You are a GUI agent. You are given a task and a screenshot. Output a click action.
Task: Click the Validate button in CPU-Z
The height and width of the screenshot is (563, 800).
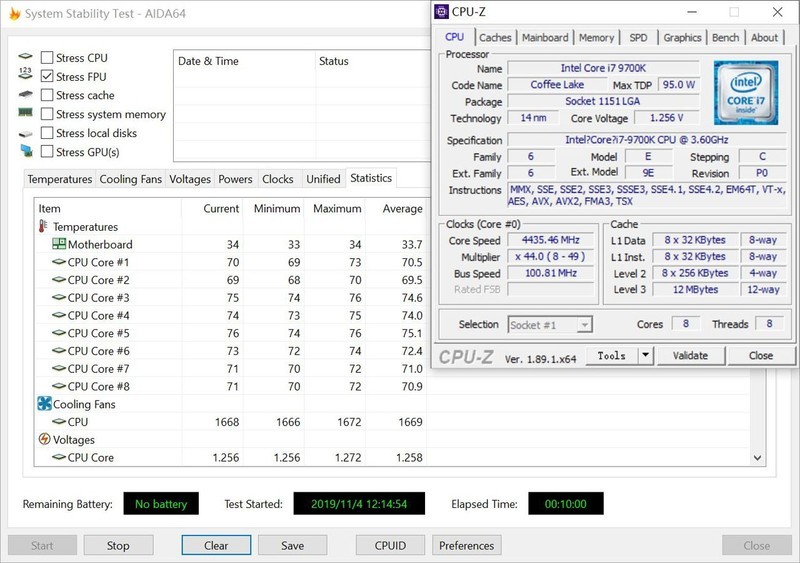click(690, 355)
